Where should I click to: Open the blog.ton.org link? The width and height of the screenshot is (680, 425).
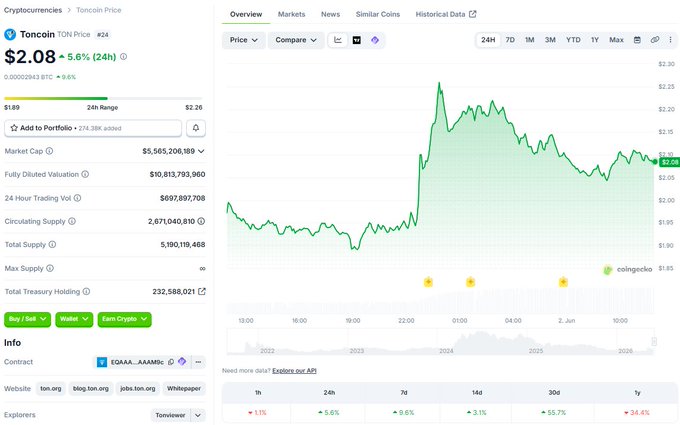point(91,389)
